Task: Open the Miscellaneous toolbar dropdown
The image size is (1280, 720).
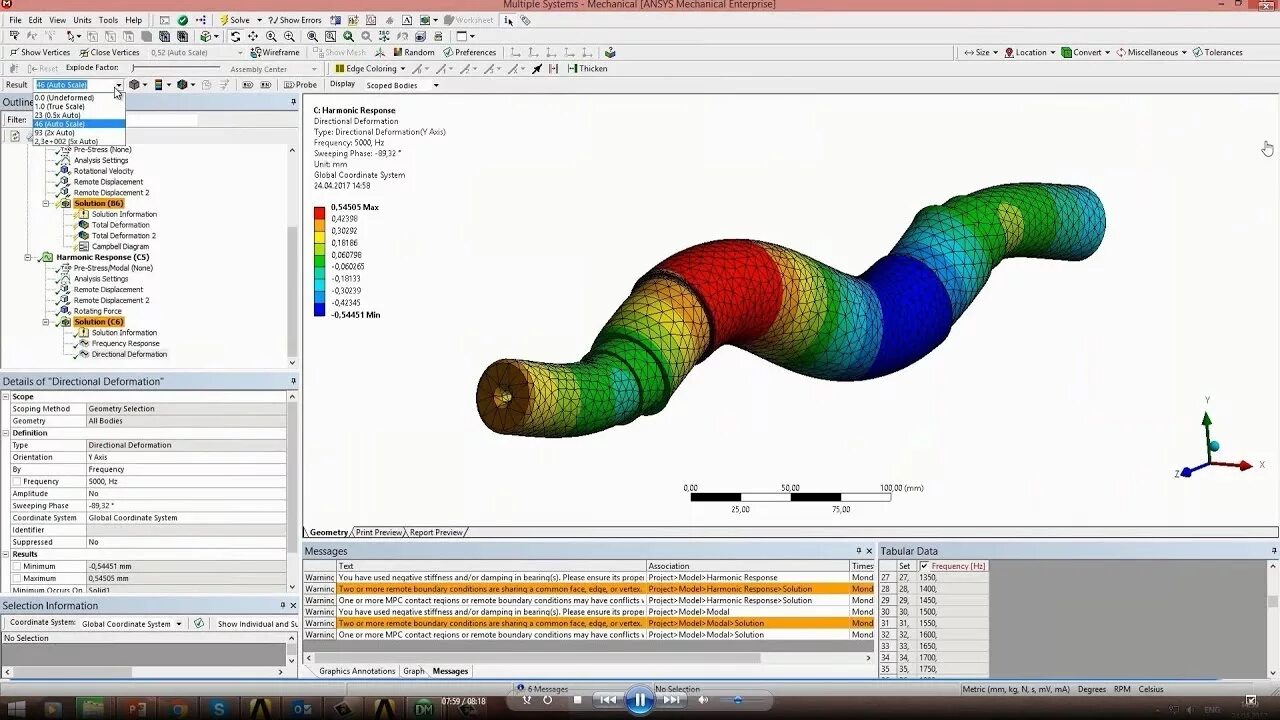Action: [1151, 52]
